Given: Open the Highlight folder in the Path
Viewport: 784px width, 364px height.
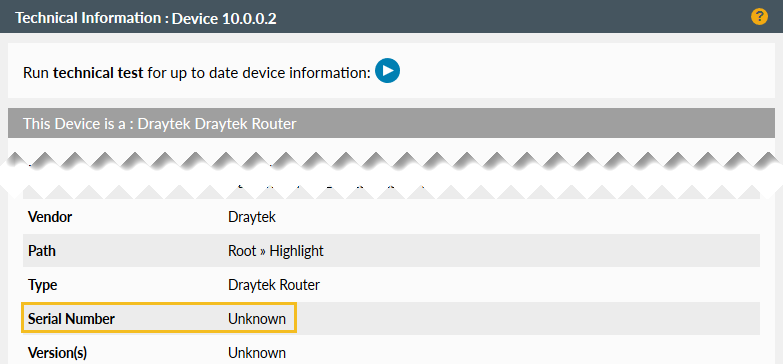Looking at the screenshot, I should point(296,251).
